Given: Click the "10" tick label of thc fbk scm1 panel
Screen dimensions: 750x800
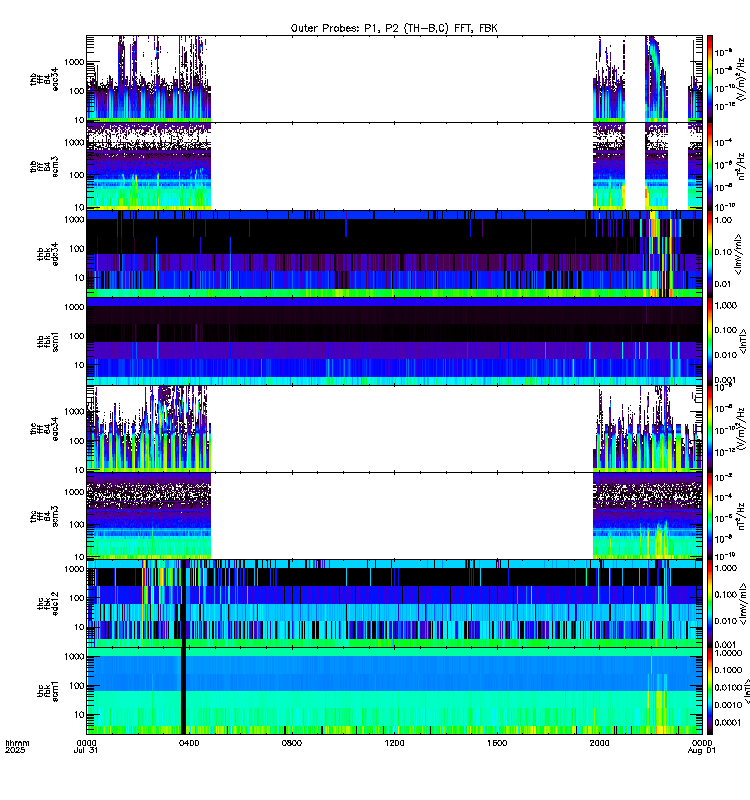Looking at the screenshot, I should pos(80,714).
